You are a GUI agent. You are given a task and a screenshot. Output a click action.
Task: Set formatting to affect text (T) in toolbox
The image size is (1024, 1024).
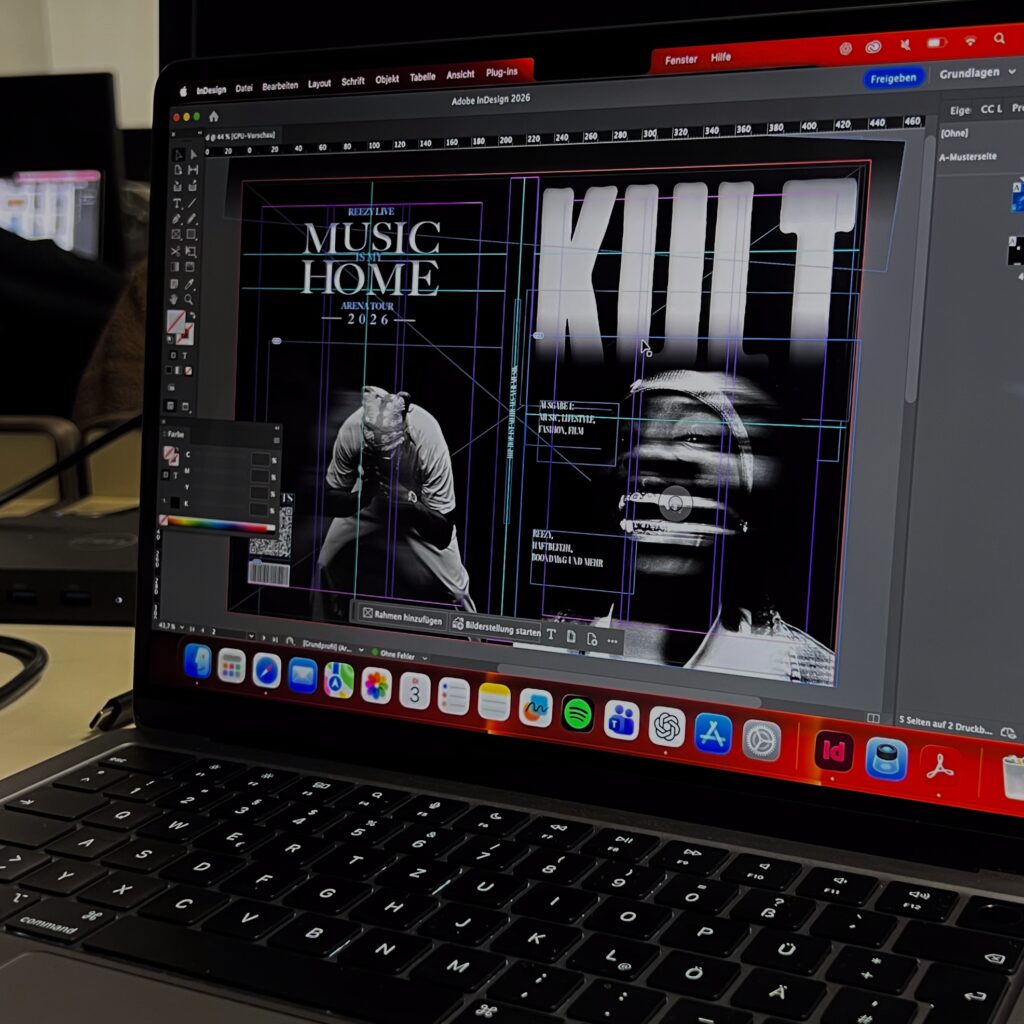184,355
